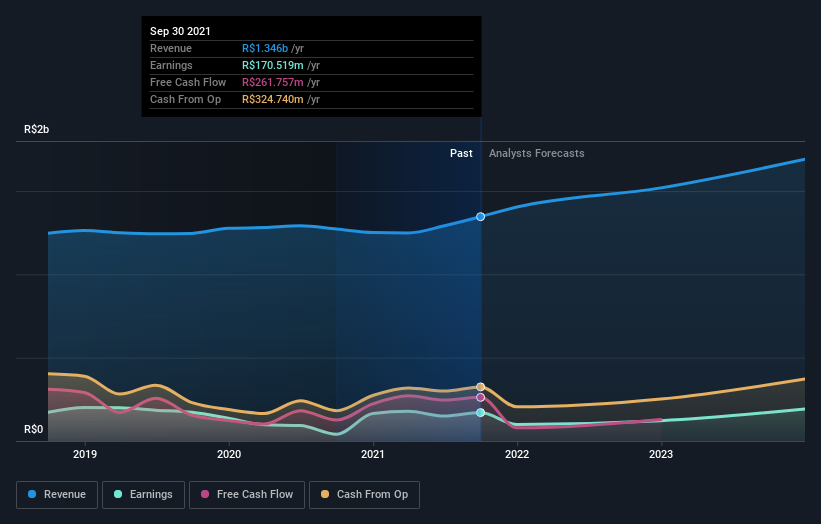Image resolution: width=821 pixels, height=524 pixels.
Task: Click the orange Cash From Op legend dot
Action: (x=325, y=494)
